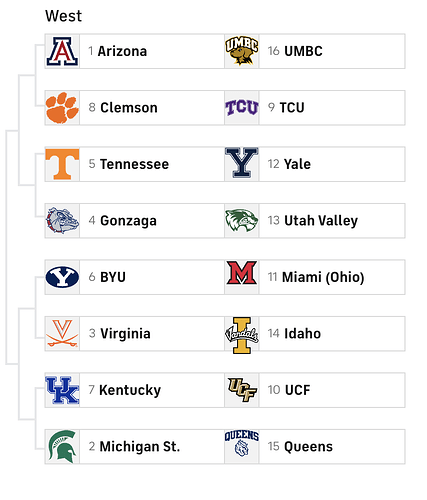The image size is (427, 500).
Task: Select the Kentucky UK logo
Action: [x=62, y=390]
